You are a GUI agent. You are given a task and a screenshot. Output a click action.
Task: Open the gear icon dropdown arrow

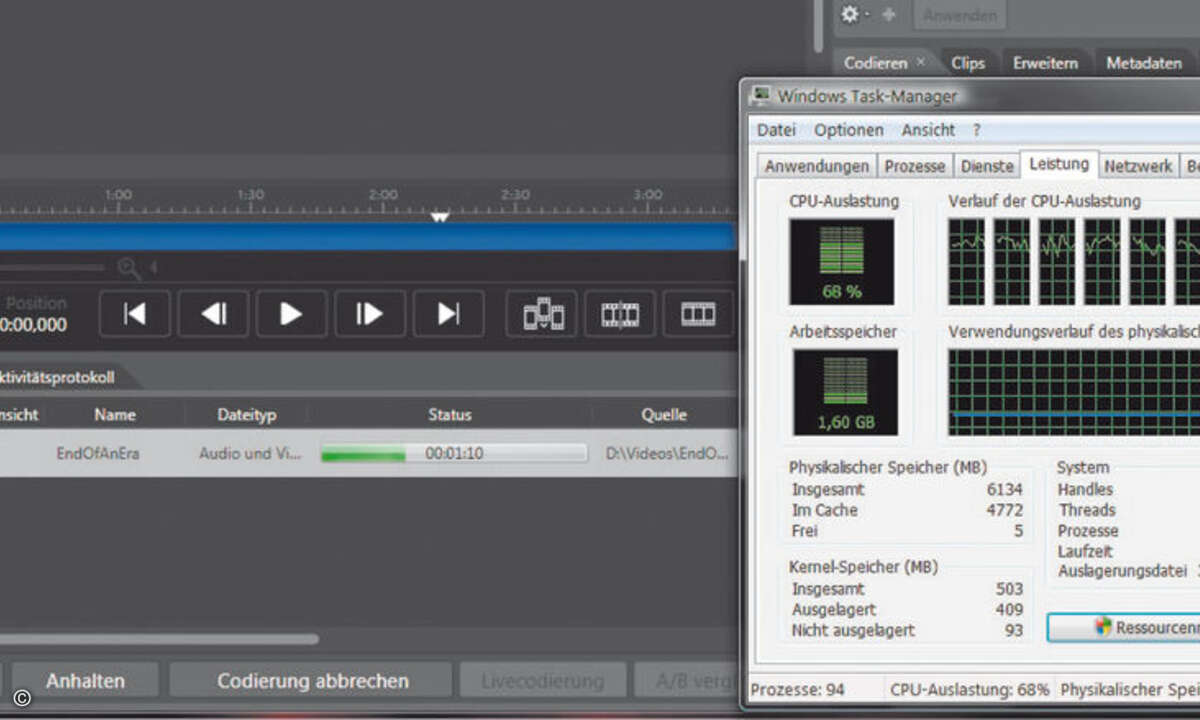pyautogui.click(x=866, y=15)
